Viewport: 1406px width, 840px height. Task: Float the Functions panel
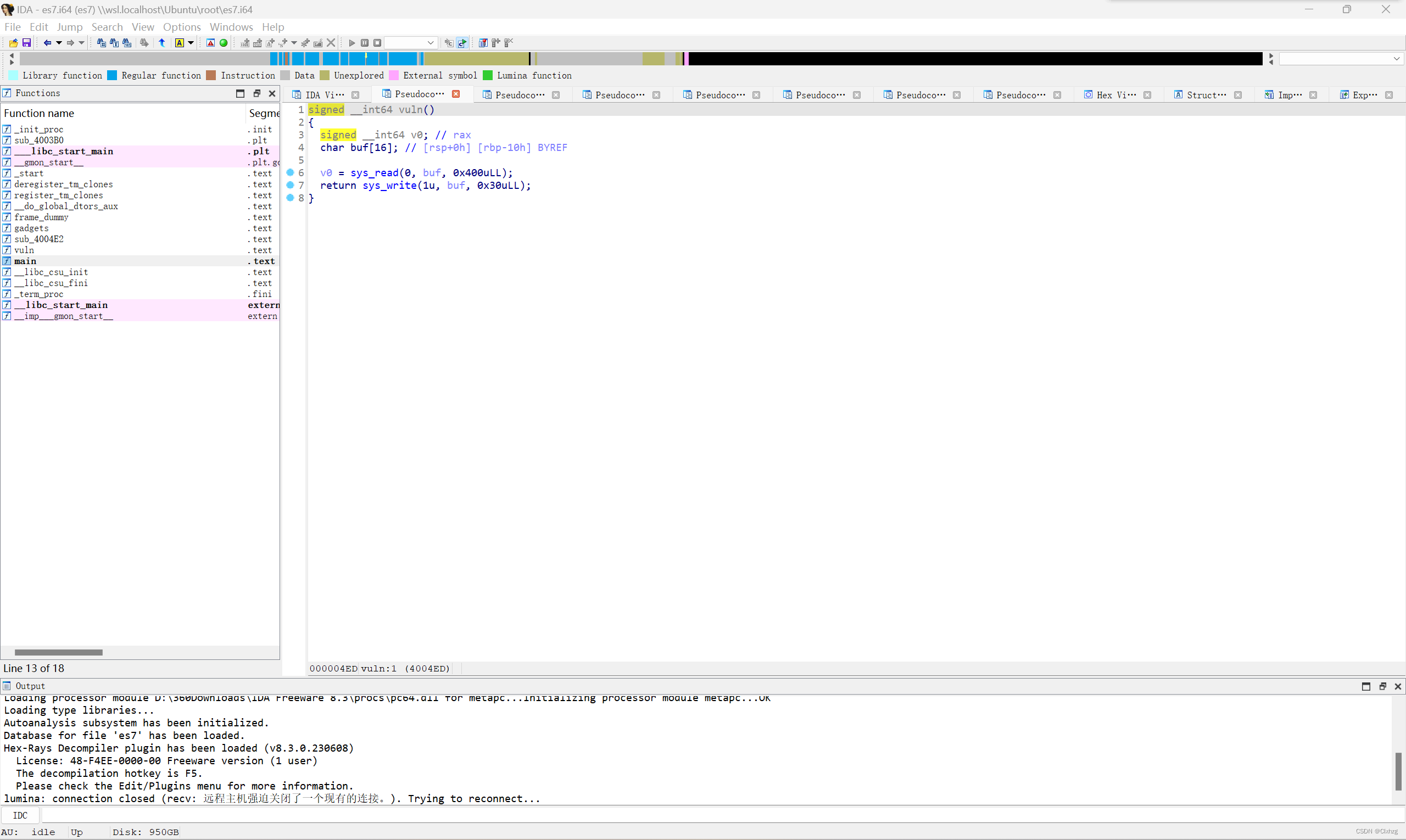256,93
